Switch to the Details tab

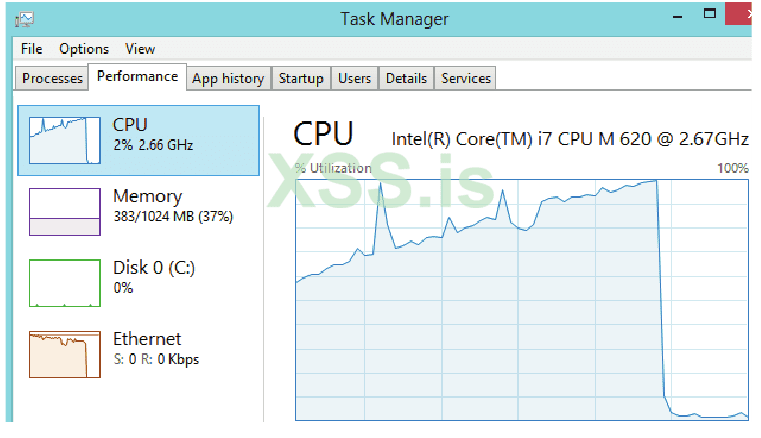click(x=406, y=78)
